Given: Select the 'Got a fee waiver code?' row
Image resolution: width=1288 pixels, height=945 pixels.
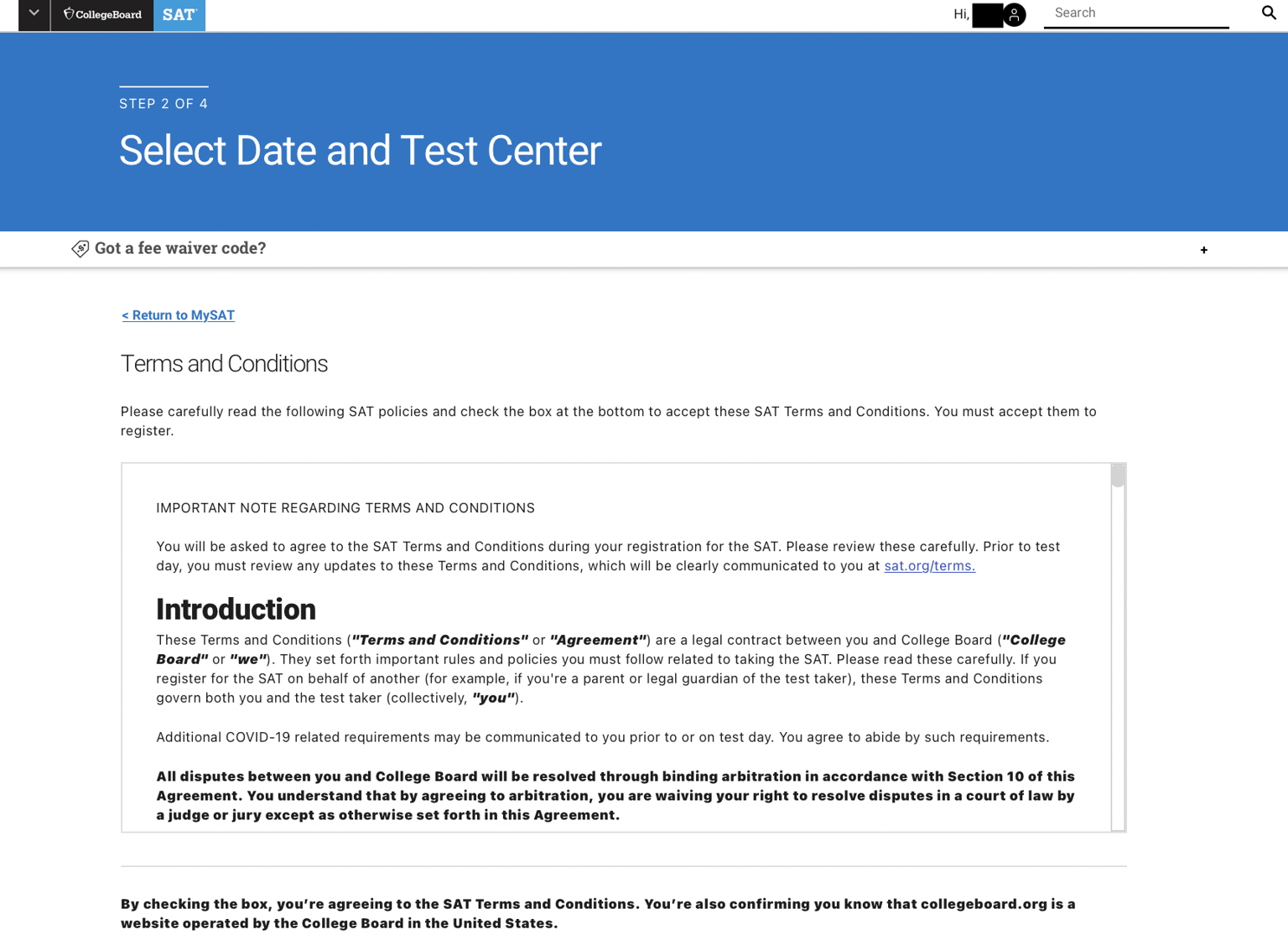Looking at the screenshot, I should pyautogui.click(x=181, y=248).
